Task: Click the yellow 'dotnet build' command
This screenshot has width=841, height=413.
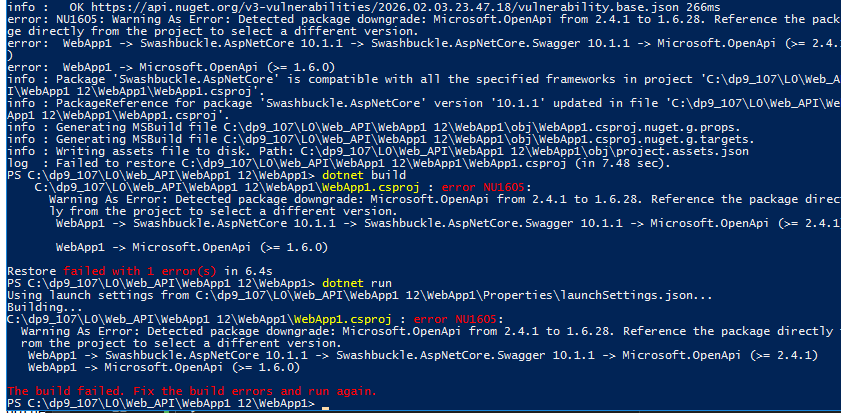Action: [x=364, y=175]
